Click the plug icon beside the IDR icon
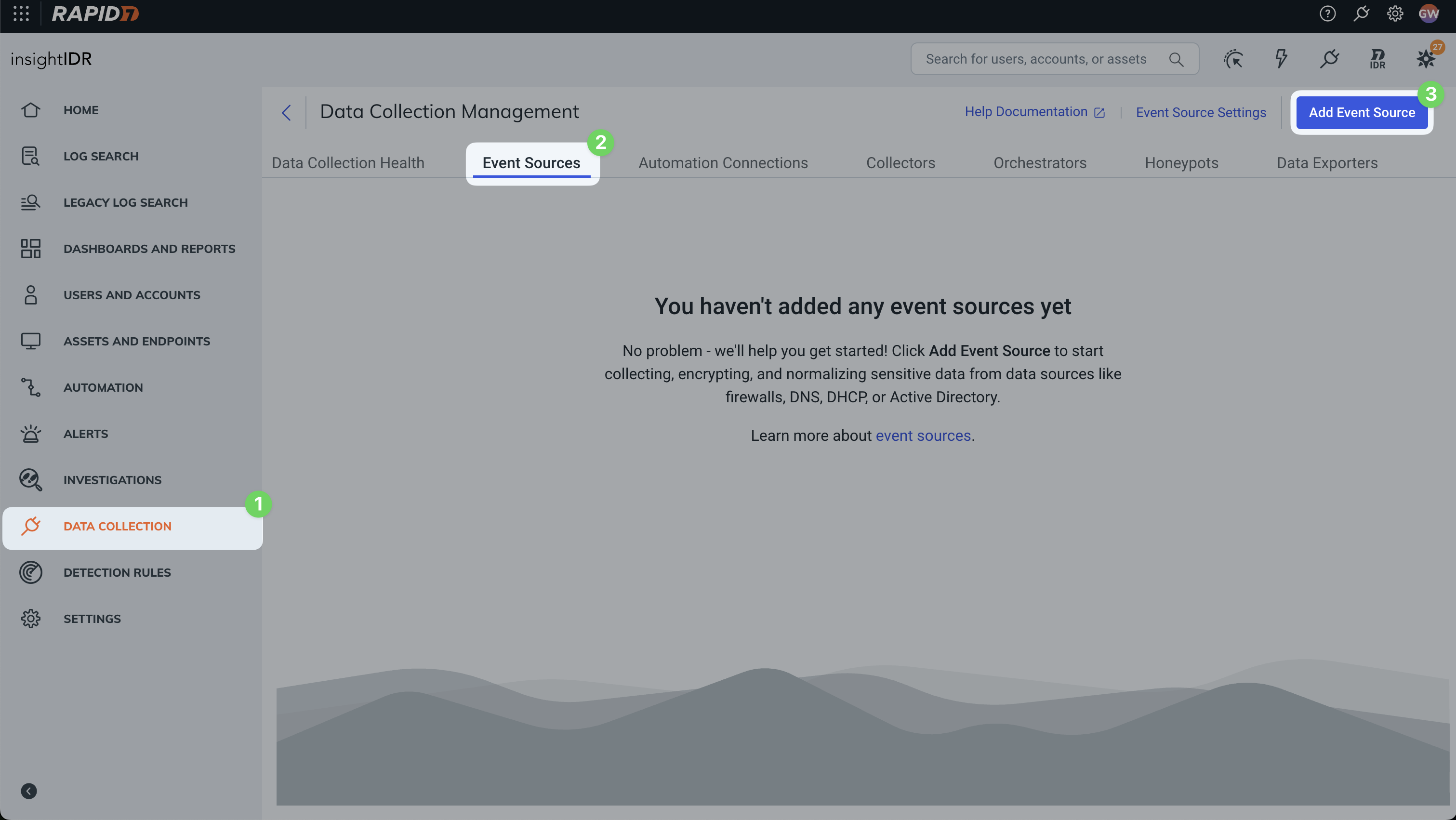The height and width of the screenshot is (820, 1456). pos(1329,59)
